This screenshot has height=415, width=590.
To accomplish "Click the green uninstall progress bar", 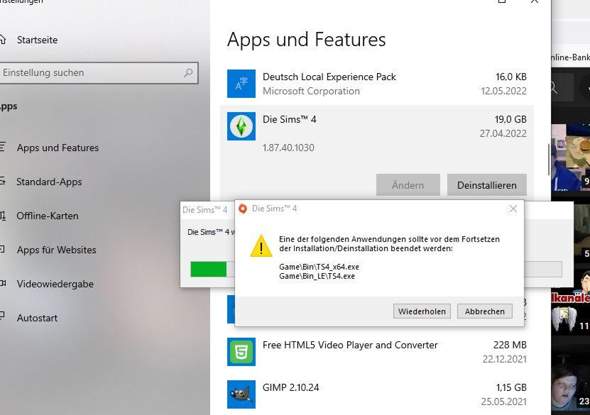I will click(208, 269).
